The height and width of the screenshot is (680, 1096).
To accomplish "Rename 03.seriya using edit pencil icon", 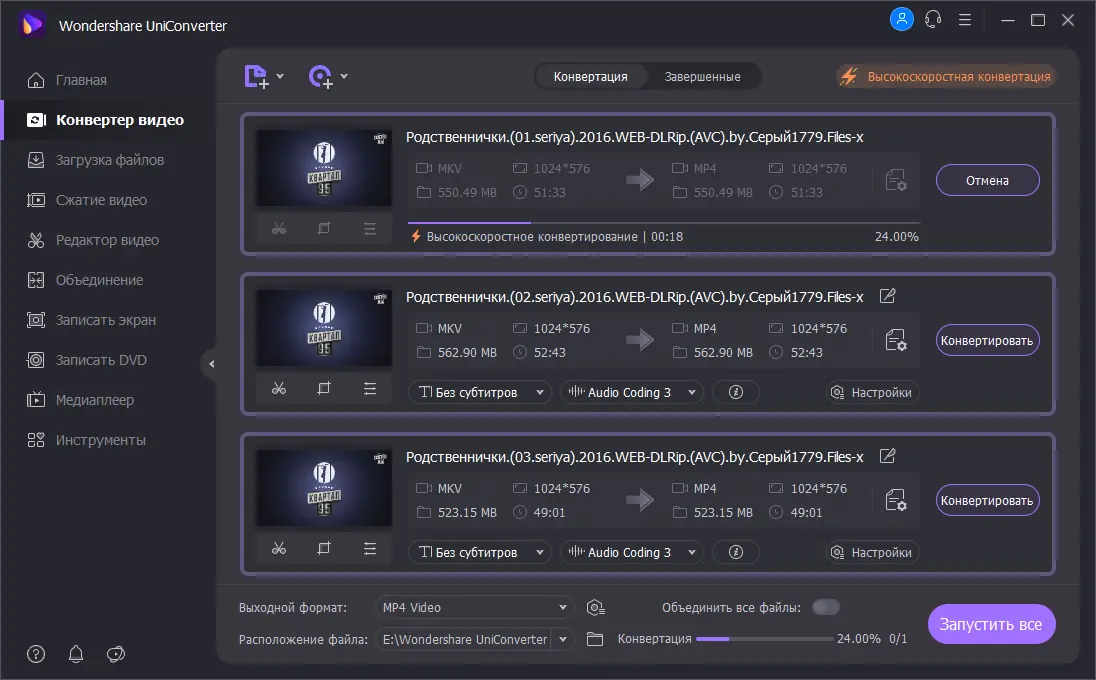I will (887, 456).
